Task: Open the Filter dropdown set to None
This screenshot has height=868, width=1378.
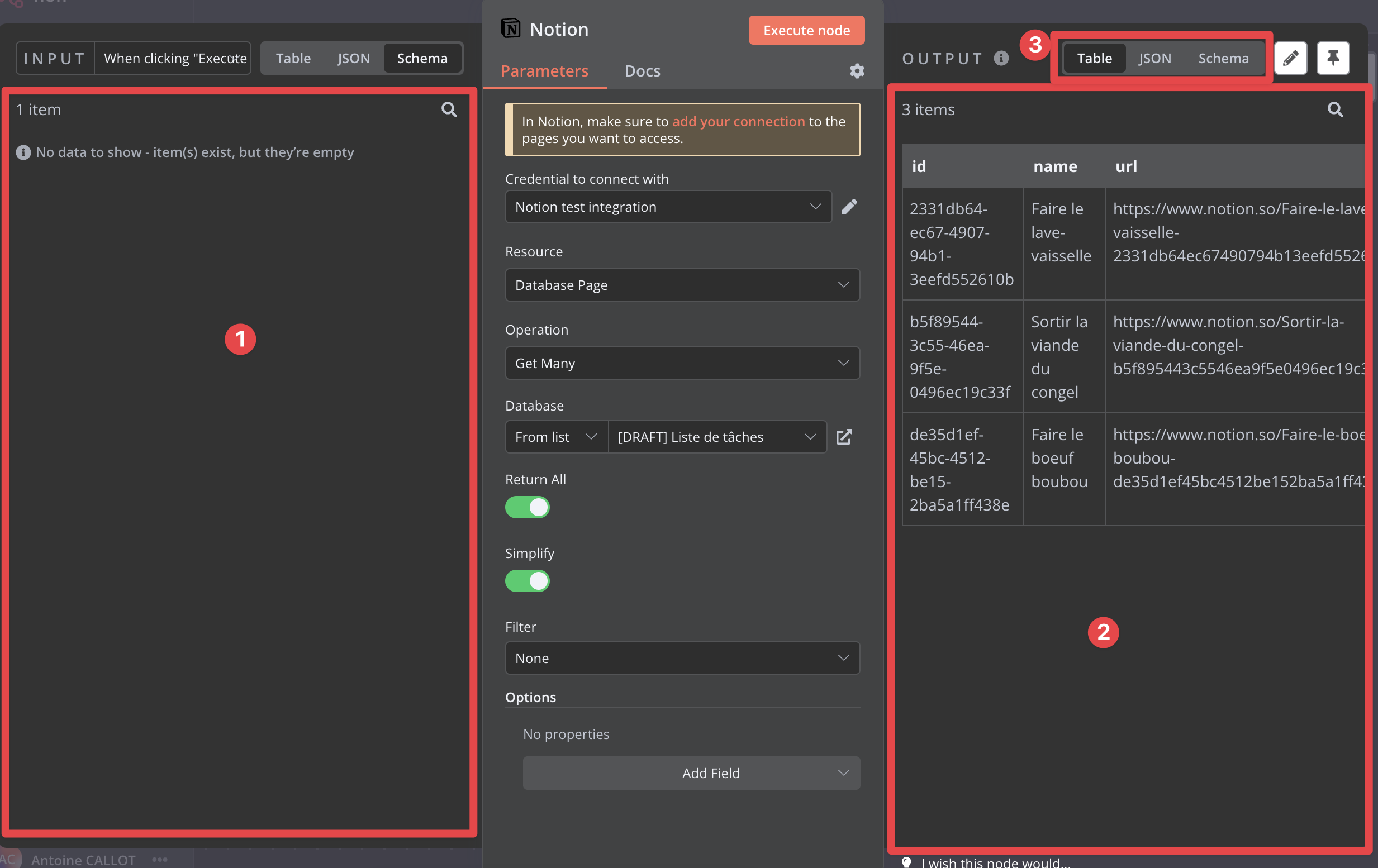Action: pyautogui.click(x=682, y=658)
